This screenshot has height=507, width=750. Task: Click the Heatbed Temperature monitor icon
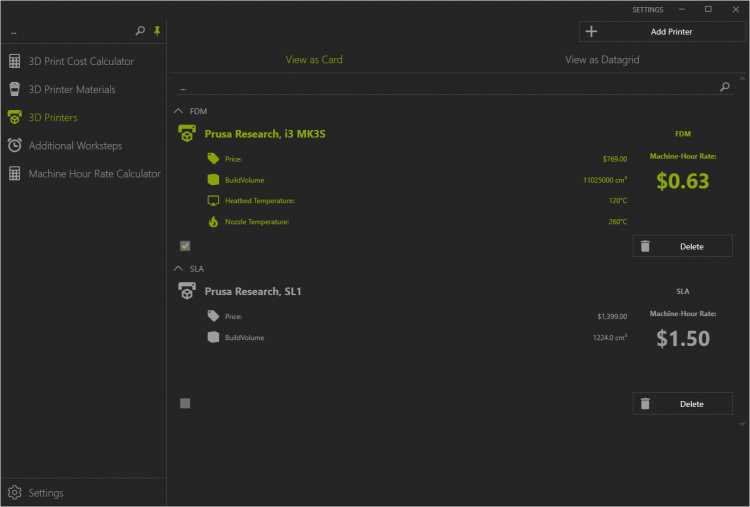(213, 200)
